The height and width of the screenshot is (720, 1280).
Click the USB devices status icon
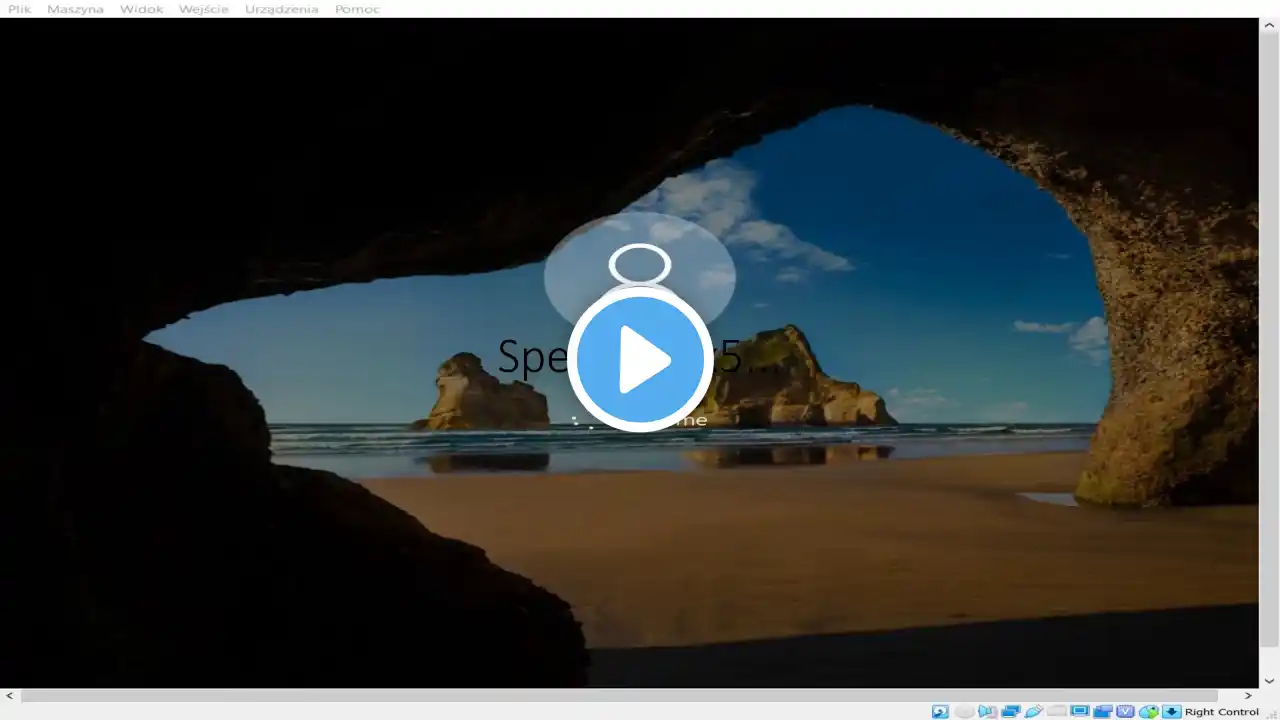click(1033, 712)
